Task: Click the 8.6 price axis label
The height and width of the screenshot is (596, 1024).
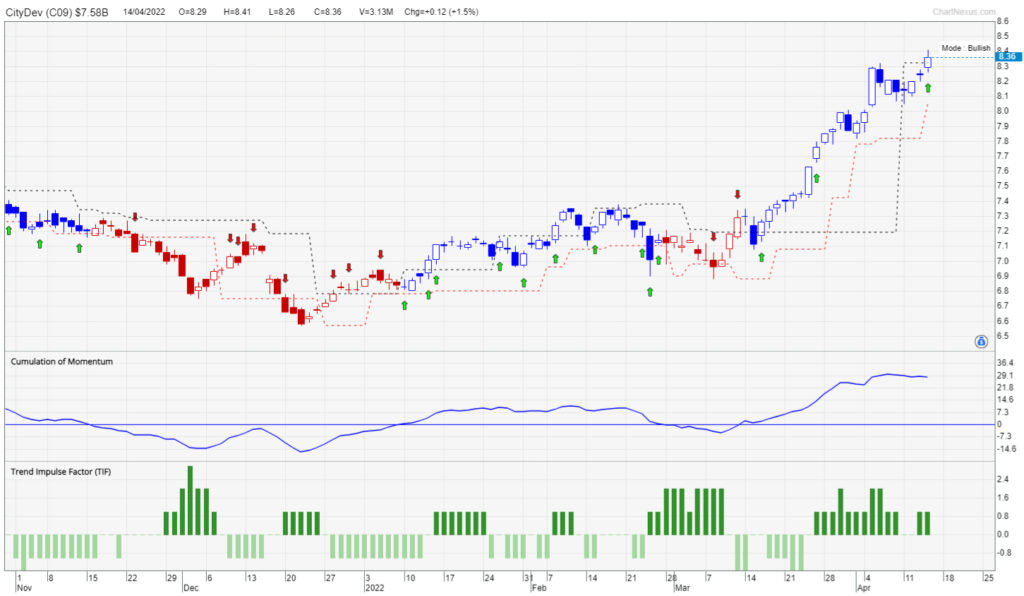Action: tap(1003, 22)
